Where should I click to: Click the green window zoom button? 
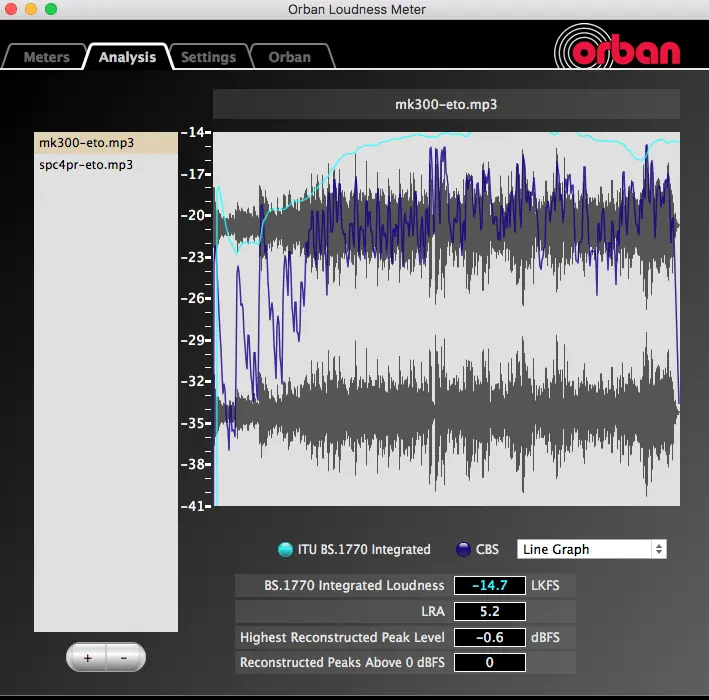click(x=51, y=10)
